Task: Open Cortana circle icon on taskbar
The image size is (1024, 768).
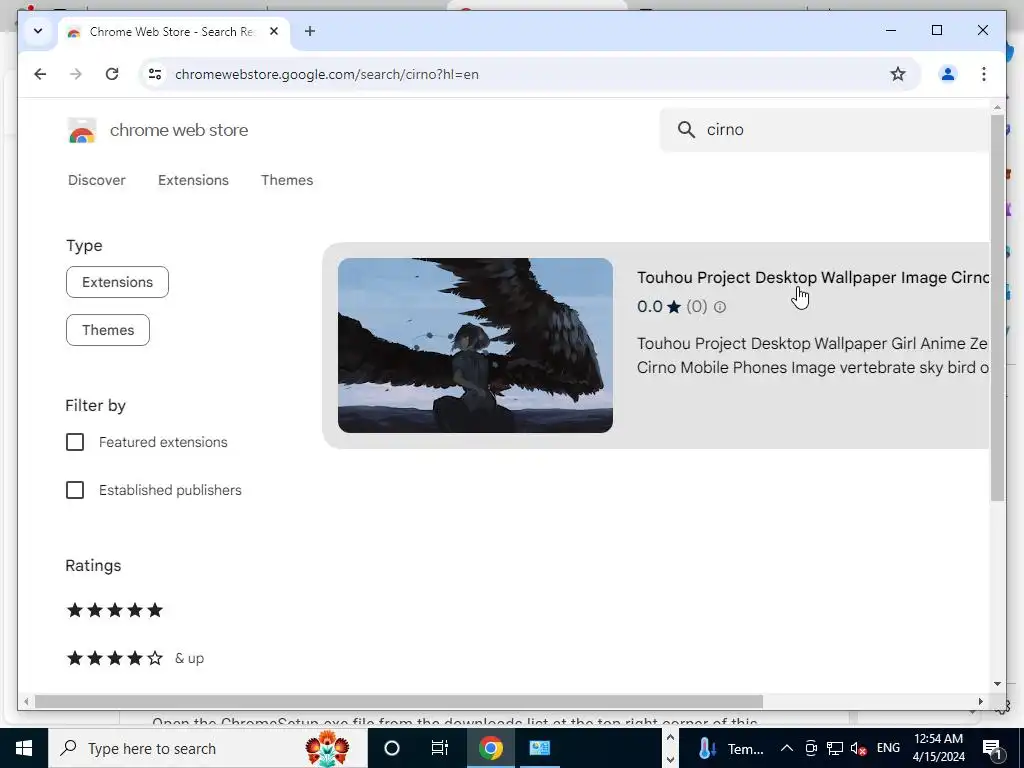Action: (x=391, y=748)
